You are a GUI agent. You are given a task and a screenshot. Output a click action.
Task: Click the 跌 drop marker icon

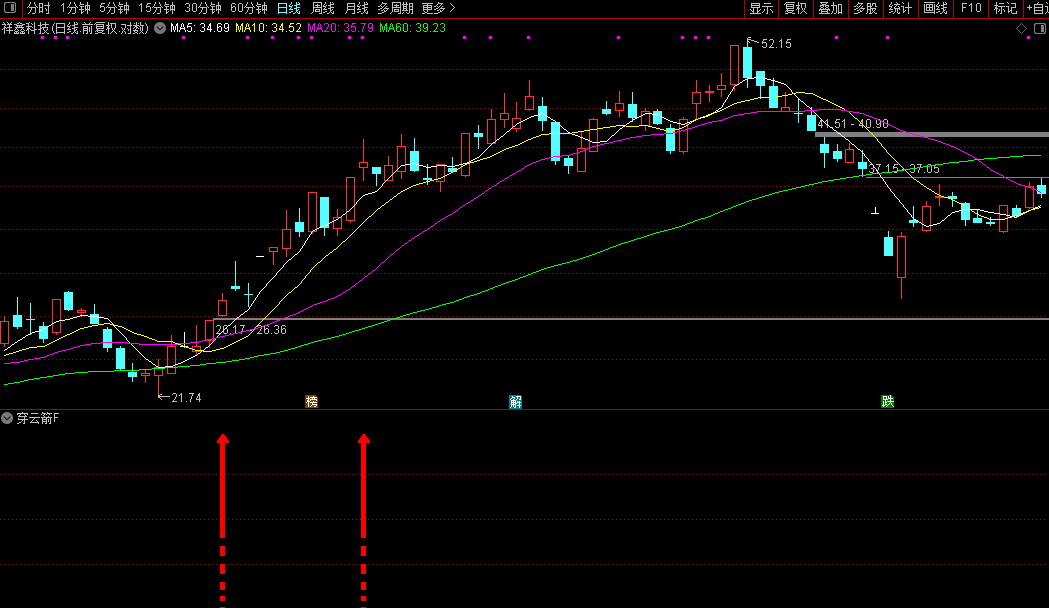(887, 401)
